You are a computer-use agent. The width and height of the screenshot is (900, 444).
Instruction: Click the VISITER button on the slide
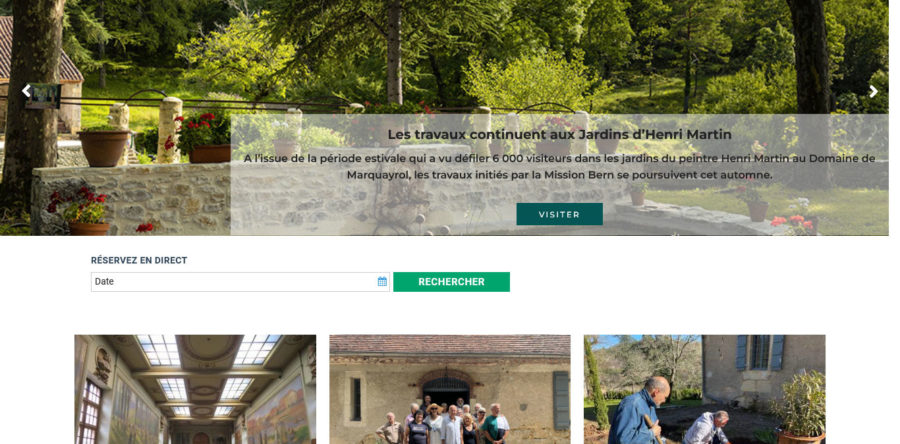[559, 214]
